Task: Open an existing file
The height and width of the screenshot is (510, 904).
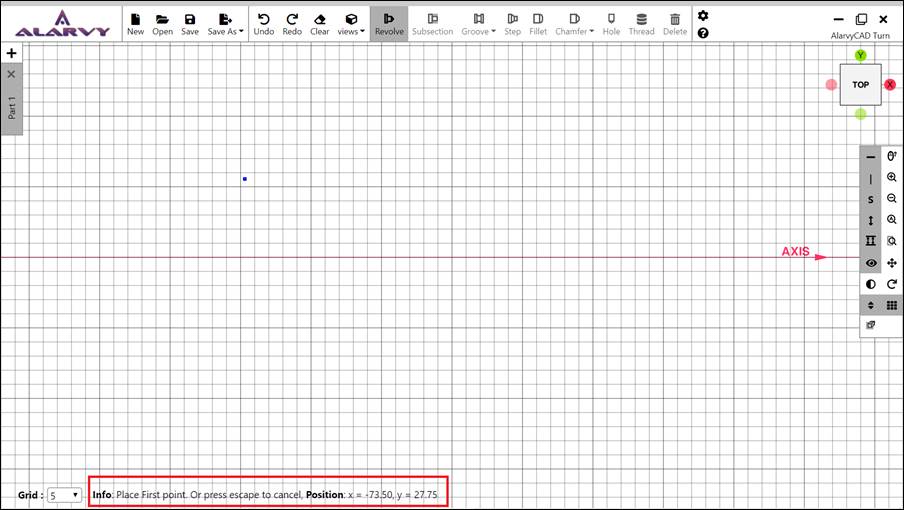Action: click(x=162, y=24)
